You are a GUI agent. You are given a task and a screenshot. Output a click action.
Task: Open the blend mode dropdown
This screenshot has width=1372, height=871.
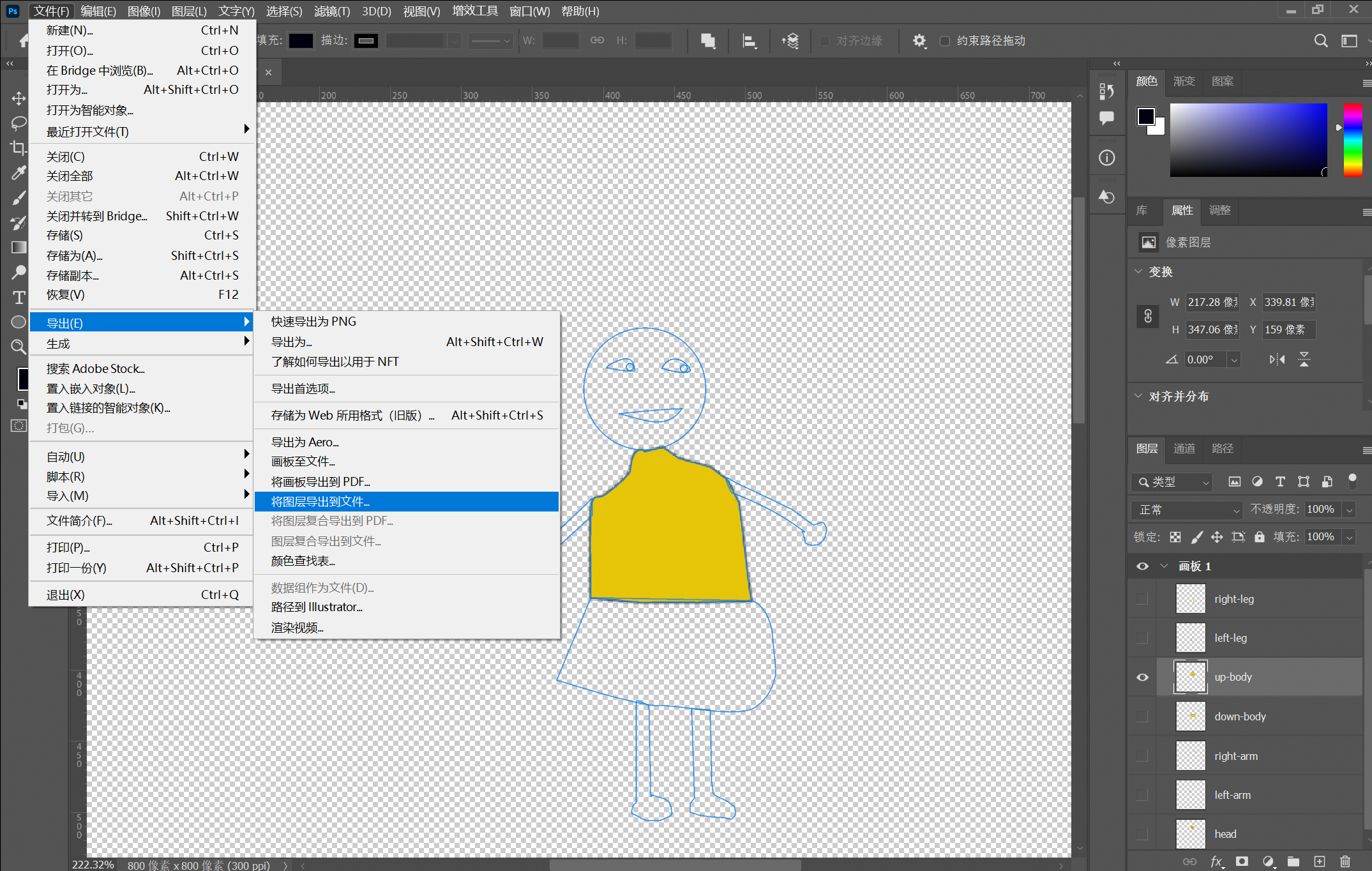(1187, 510)
